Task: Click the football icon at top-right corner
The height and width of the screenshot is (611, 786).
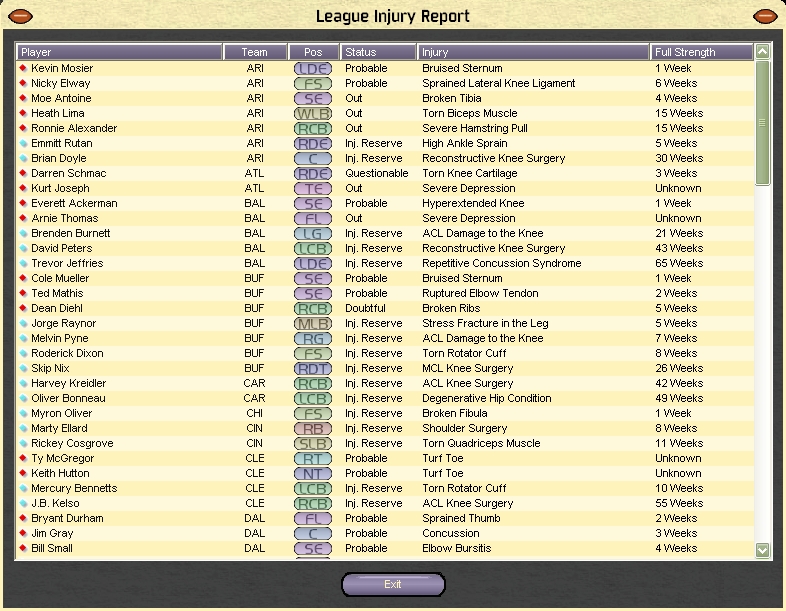Action: tap(766, 16)
